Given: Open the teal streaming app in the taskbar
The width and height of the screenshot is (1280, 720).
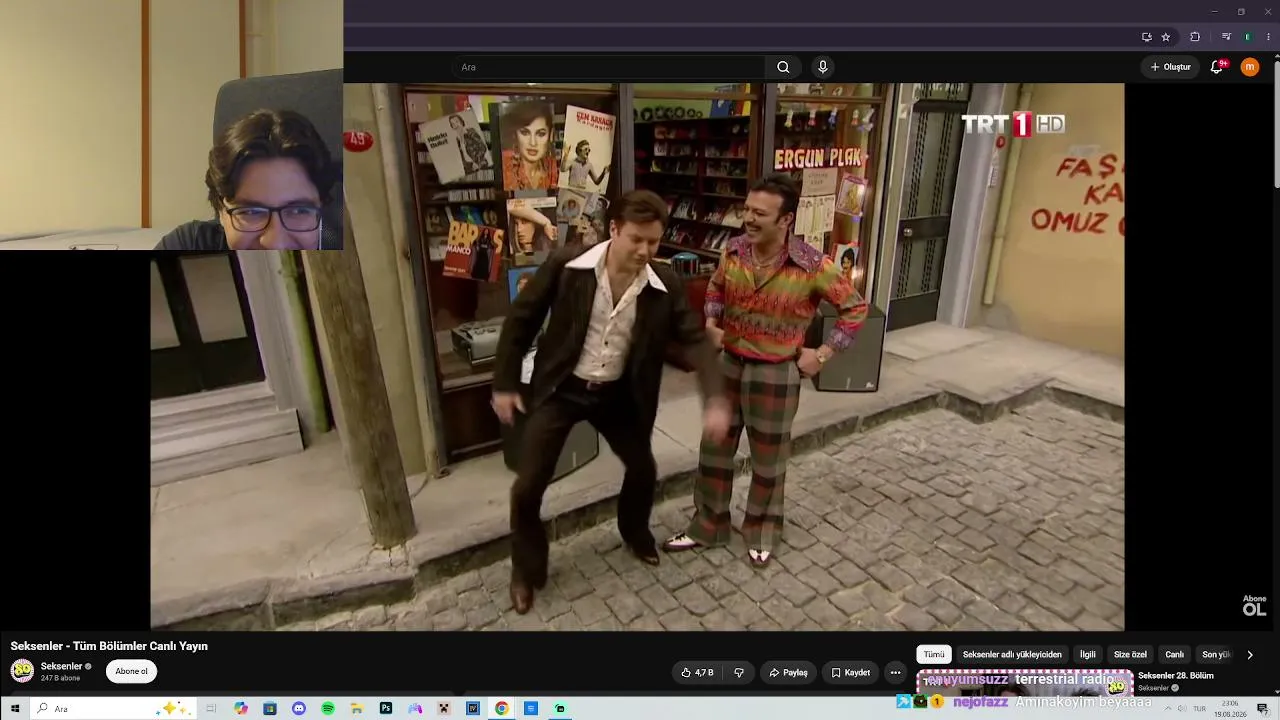Looking at the screenshot, I should (x=560, y=709).
